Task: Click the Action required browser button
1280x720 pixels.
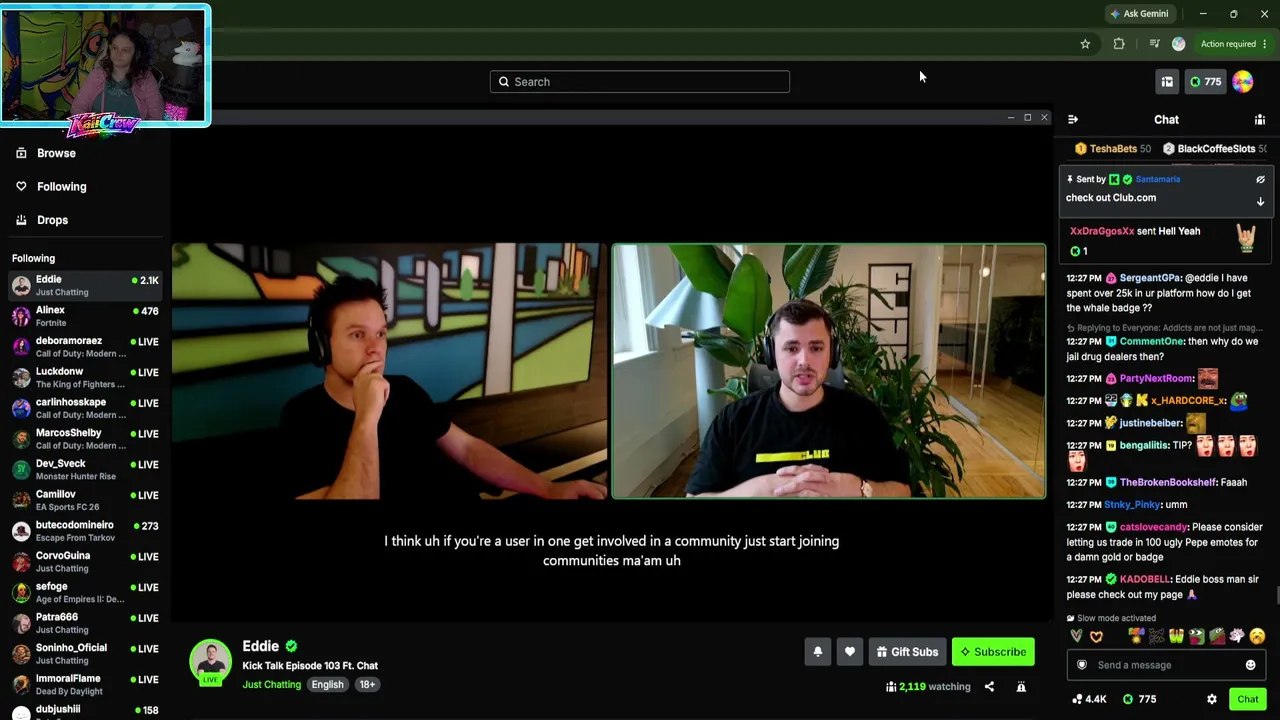Action: [x=1234, y=44]
